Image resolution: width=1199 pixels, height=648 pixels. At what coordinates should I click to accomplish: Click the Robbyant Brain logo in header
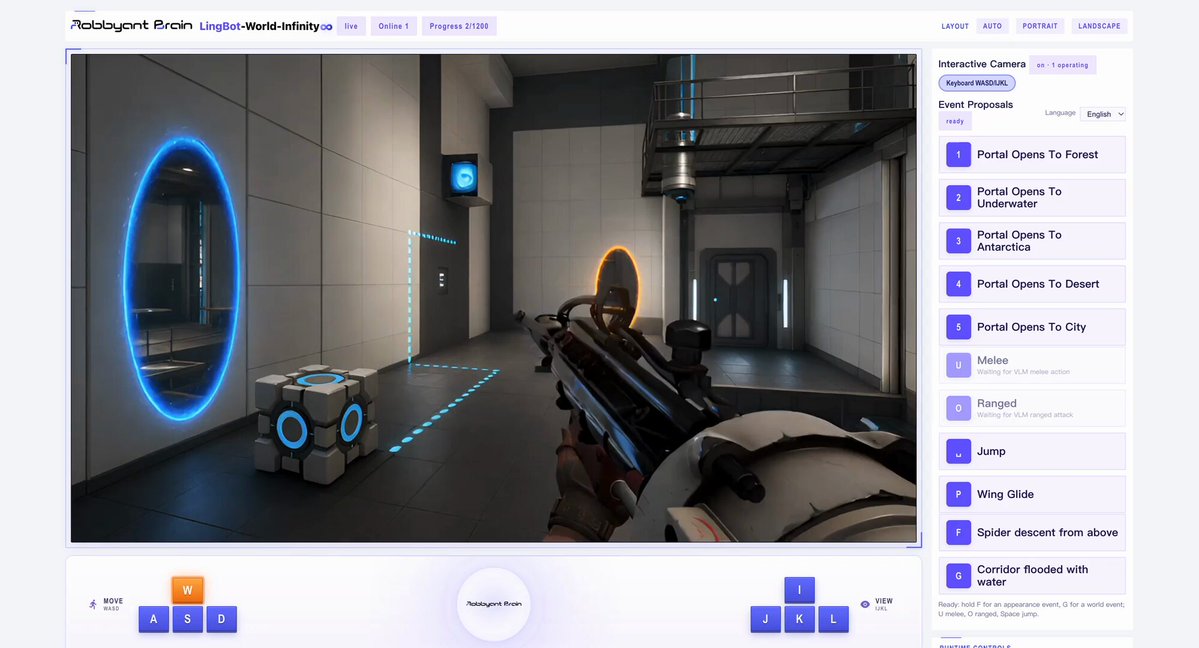click(131, 25)
